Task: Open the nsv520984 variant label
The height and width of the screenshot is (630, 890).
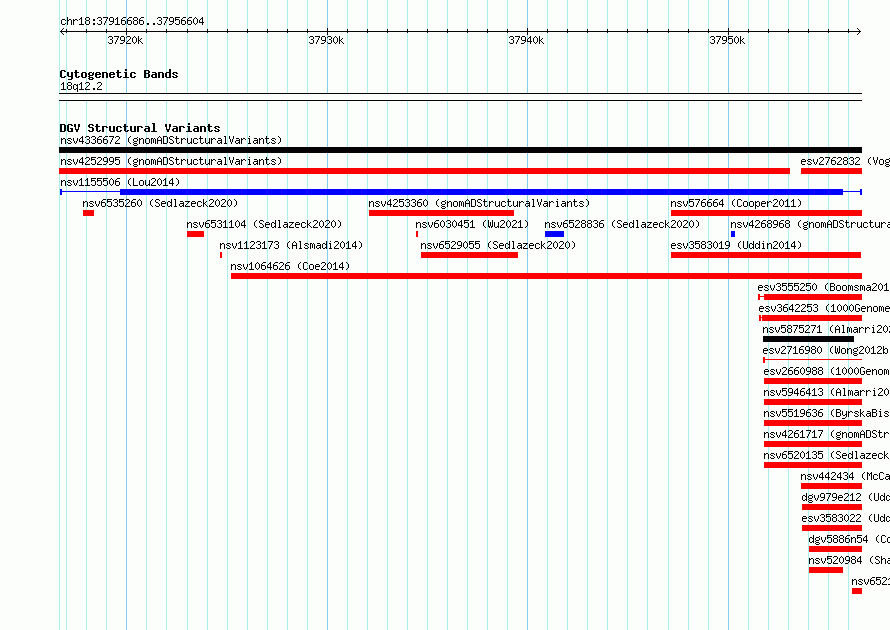Action: pos(849,560)
